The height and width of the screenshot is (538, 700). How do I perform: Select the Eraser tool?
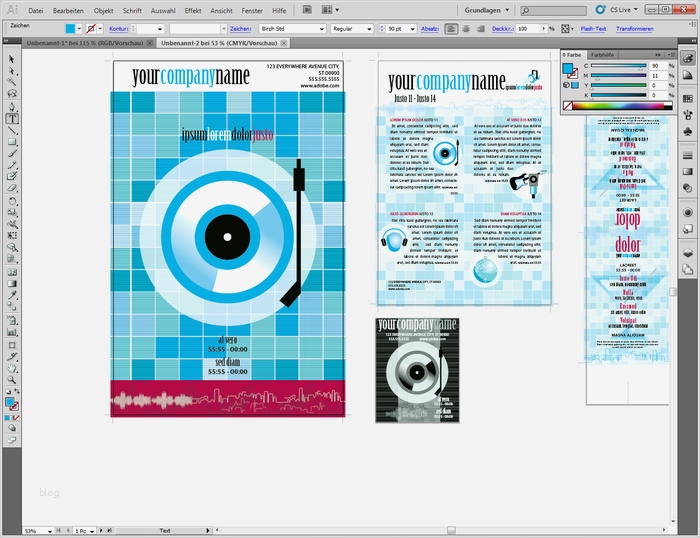tap(12, 188)
